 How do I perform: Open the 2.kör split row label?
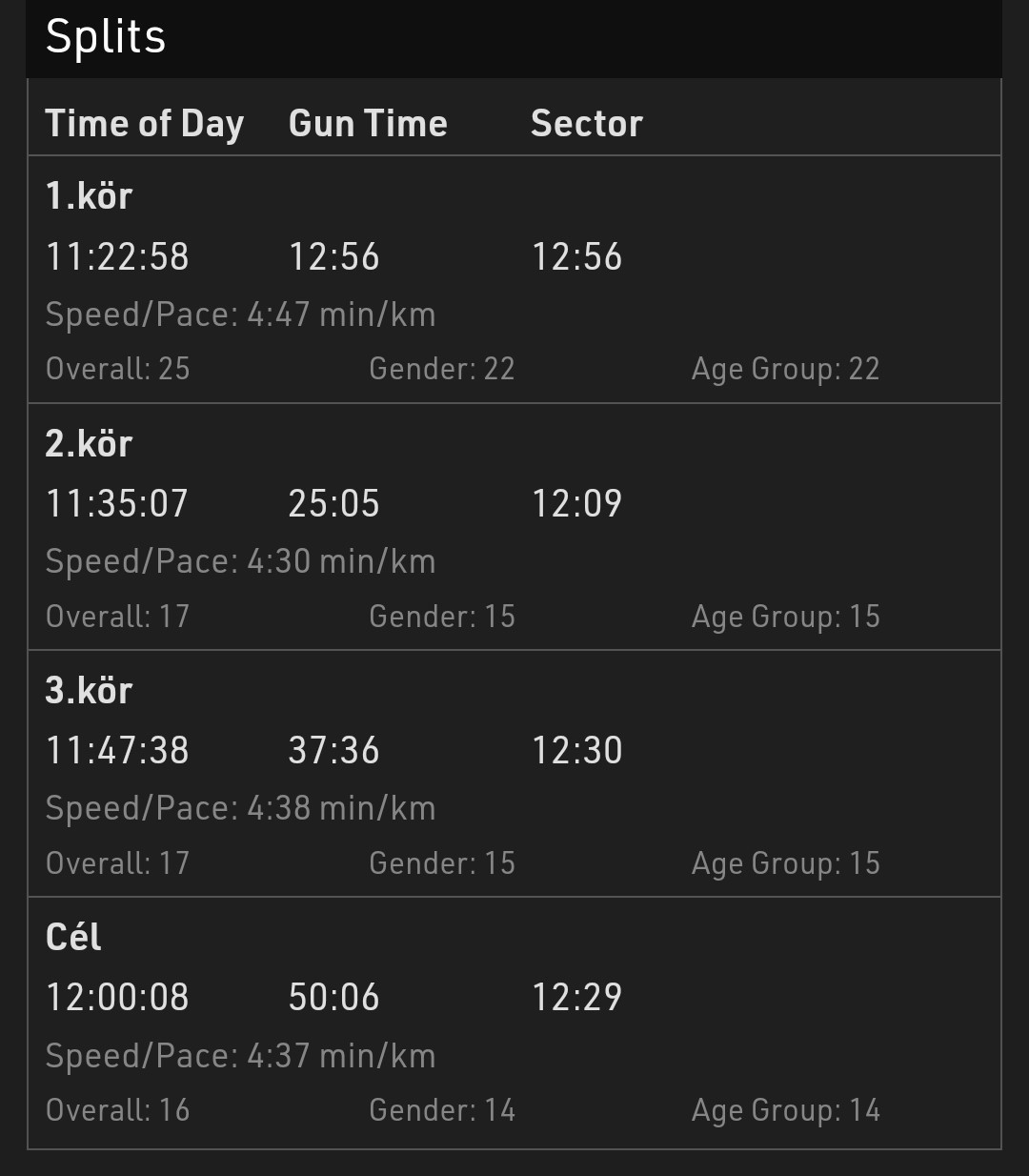(89, 444)
